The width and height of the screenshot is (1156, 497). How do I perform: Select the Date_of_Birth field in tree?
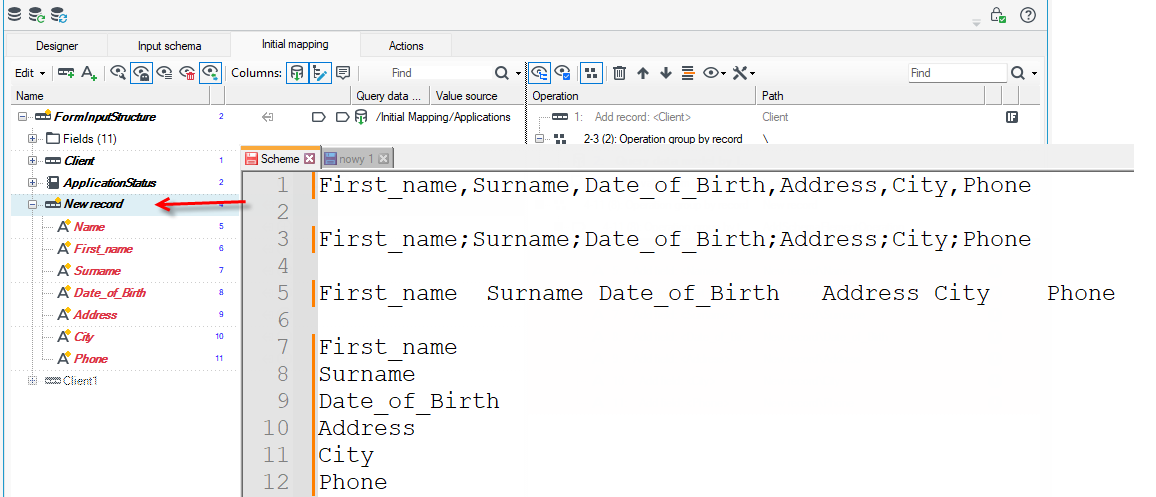[110, 293]
